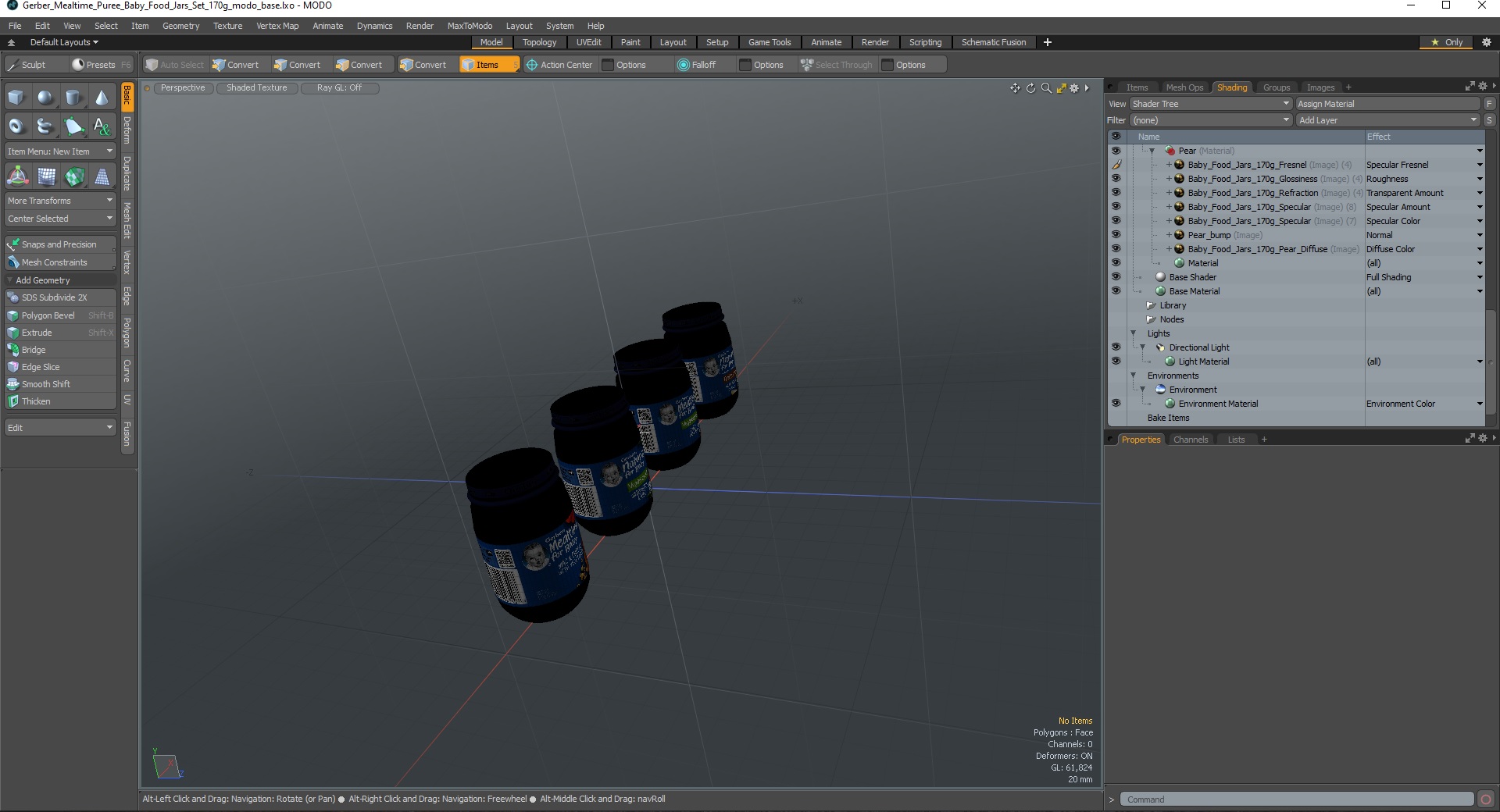This screenshot has height=812, width=1500.
Task: Select the Cube primitive tool
Action: click(x=16, y=98)
